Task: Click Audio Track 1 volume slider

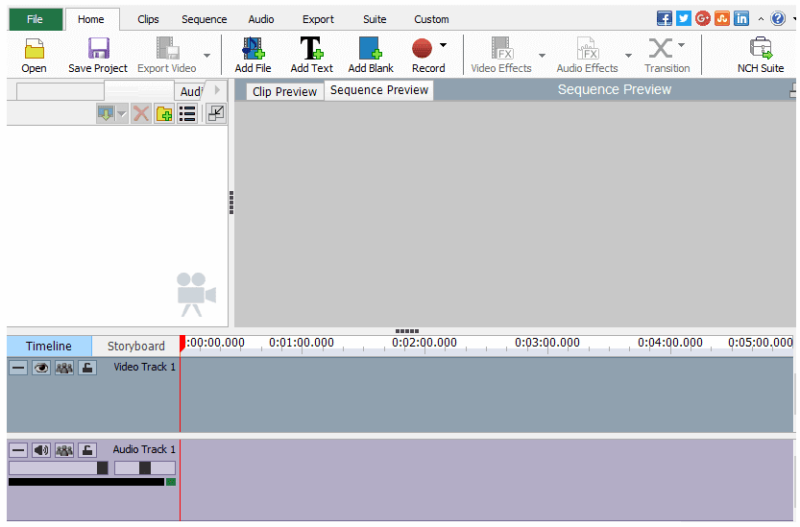Action: pyautogui.click(x=59, y=468)
